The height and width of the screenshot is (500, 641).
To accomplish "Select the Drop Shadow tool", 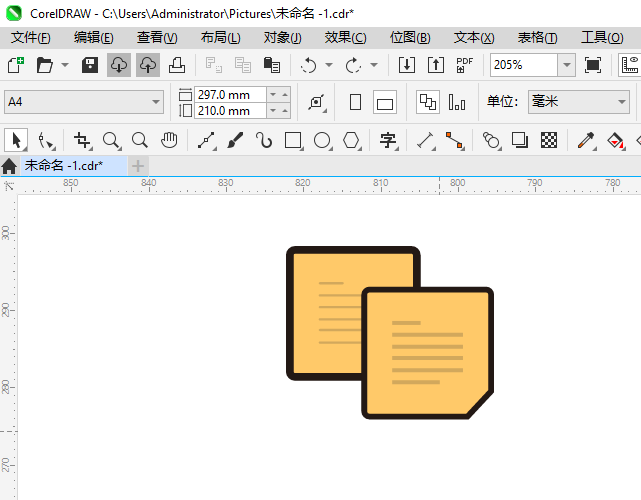I will [520, 141].
